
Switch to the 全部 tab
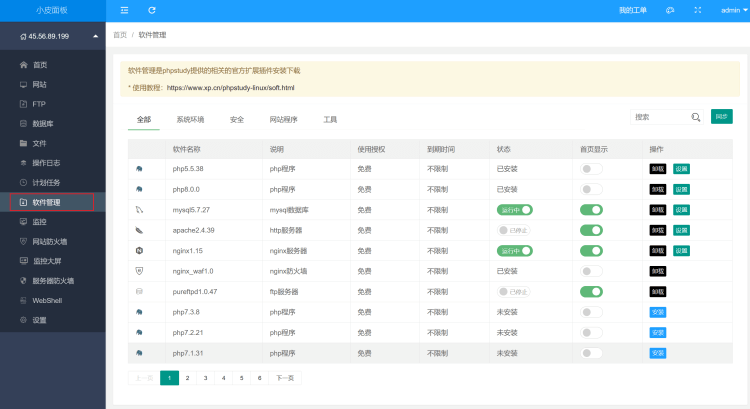coord(144,120)
